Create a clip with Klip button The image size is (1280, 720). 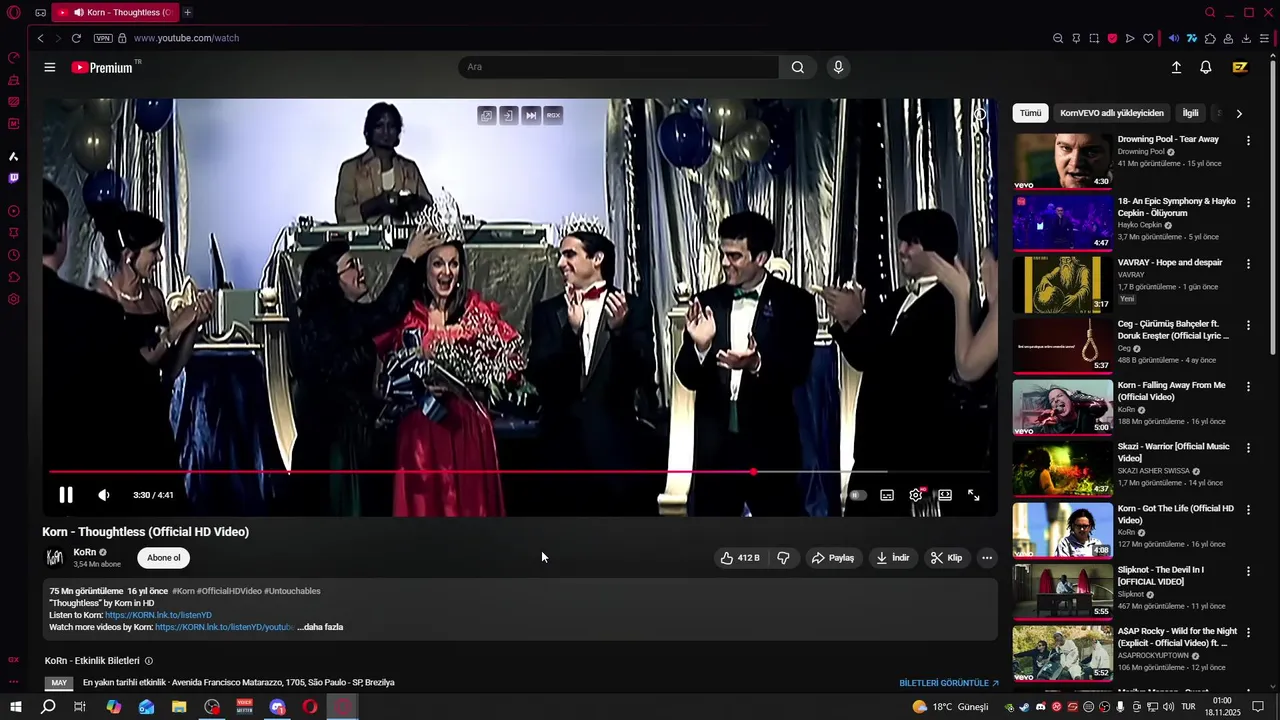pyautogui.click(x=946, y=558)
